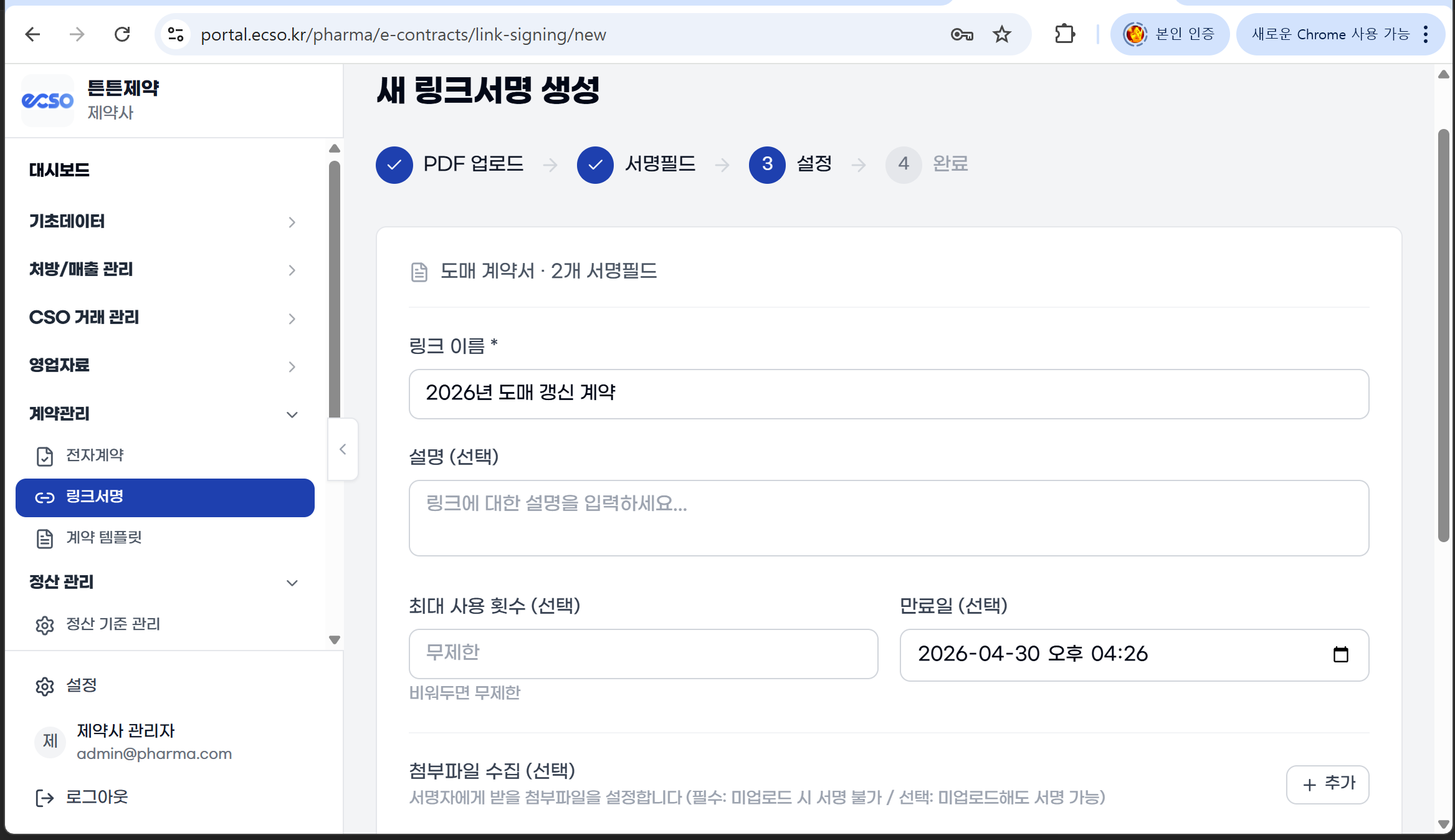
Task: Click the 로그아웃 link
Action: 97,797
